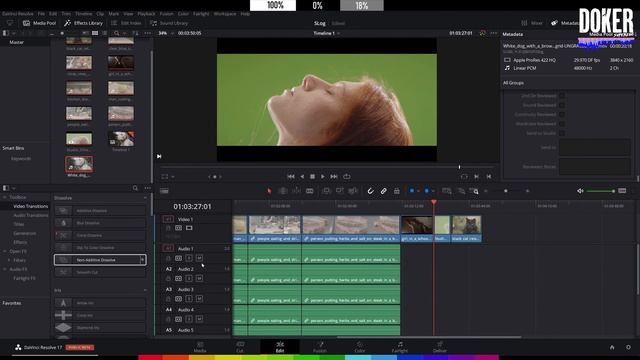Expand the Open FX tree section
The width and height of the screenshot is (640, 360).
5,251
